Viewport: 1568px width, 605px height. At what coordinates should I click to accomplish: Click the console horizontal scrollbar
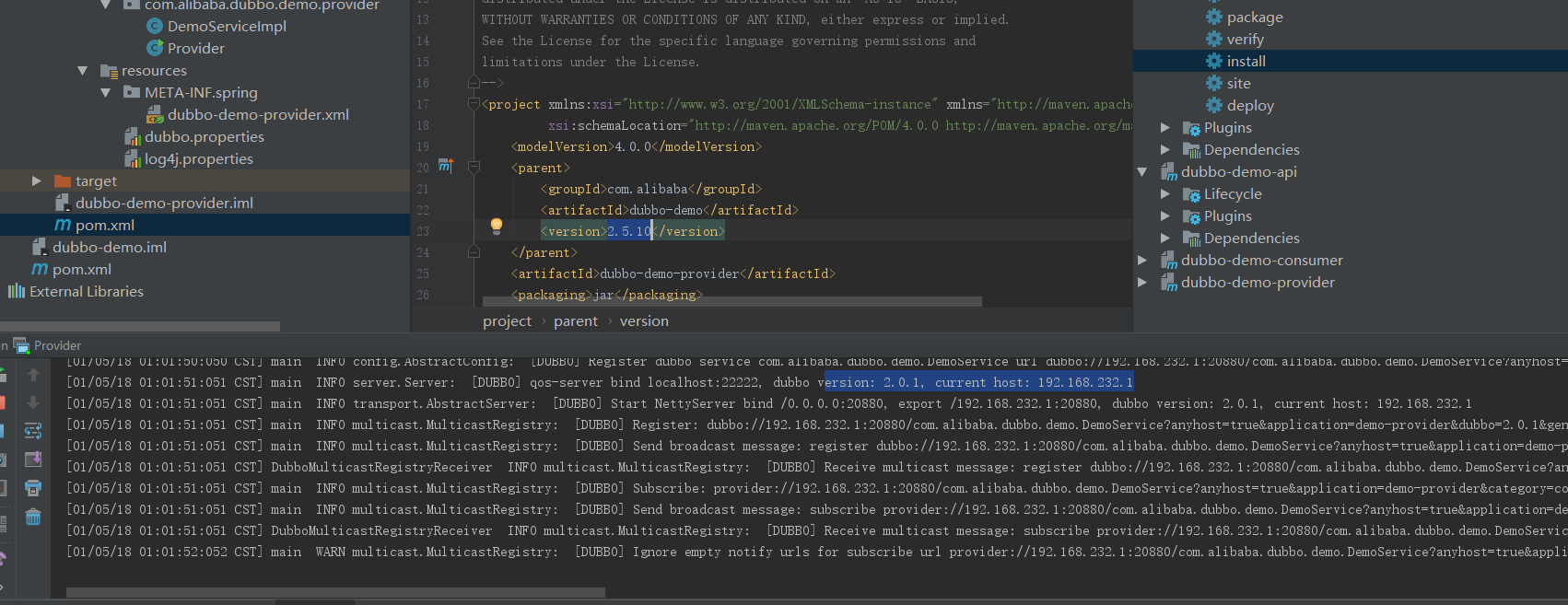pyautogui.click(x=335, y=592)
